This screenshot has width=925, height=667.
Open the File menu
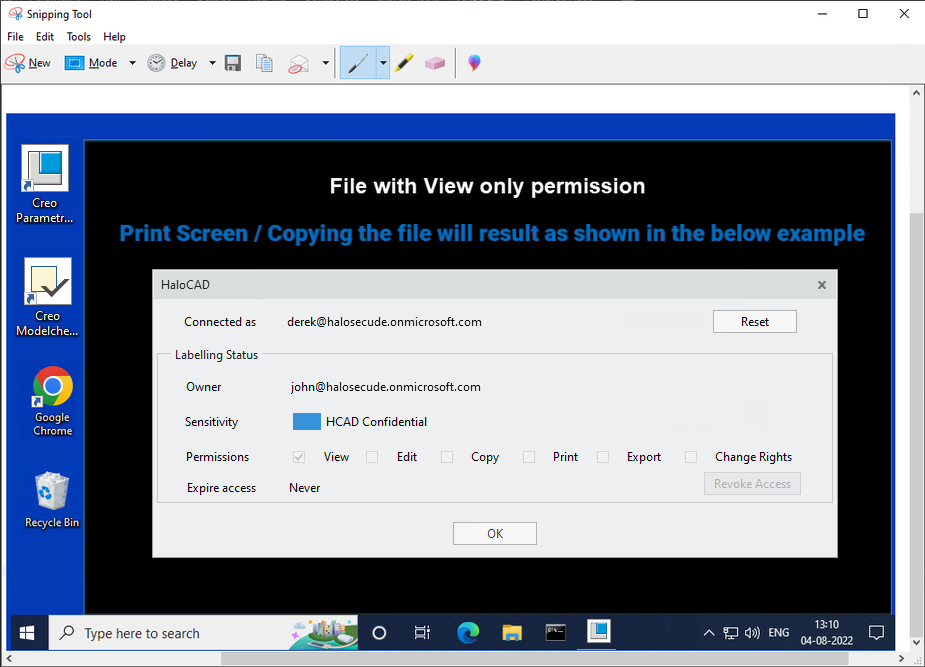tap(15, 37)
